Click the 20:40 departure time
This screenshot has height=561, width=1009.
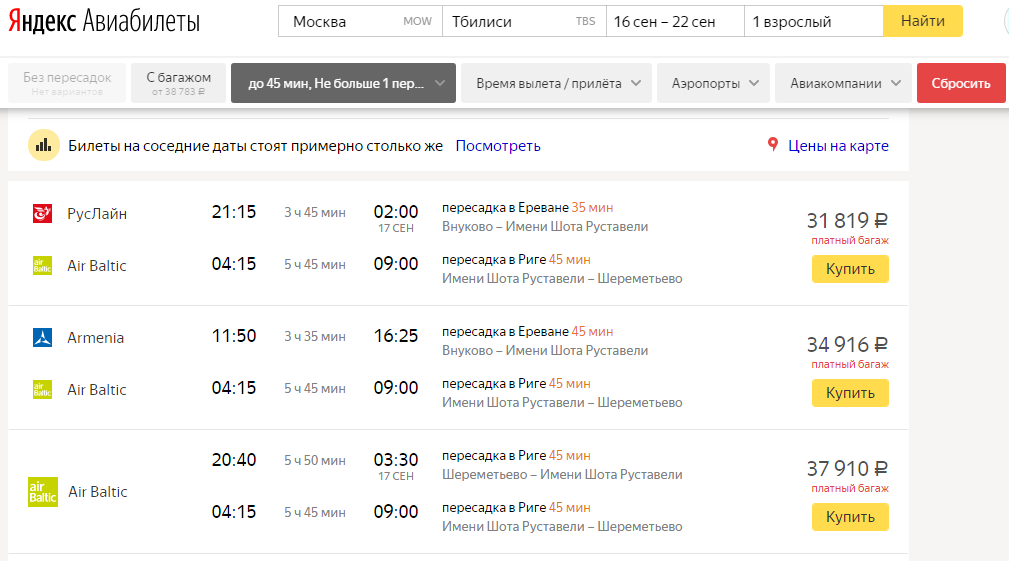(x=234, y=460)
